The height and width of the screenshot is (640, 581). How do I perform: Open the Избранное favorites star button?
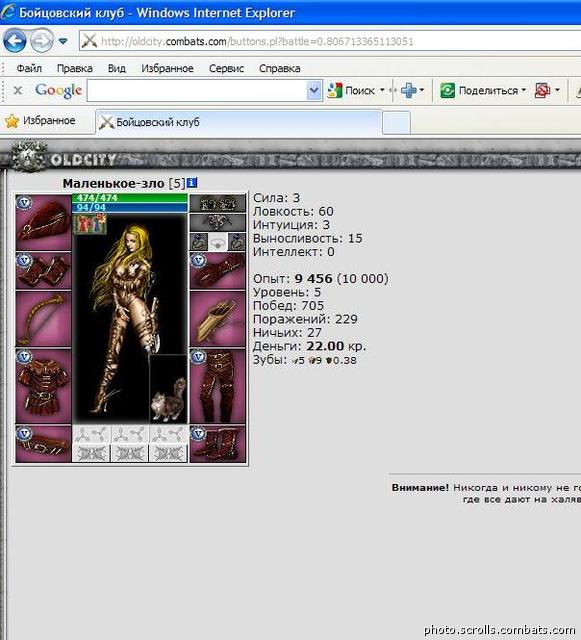click(40, 121)
